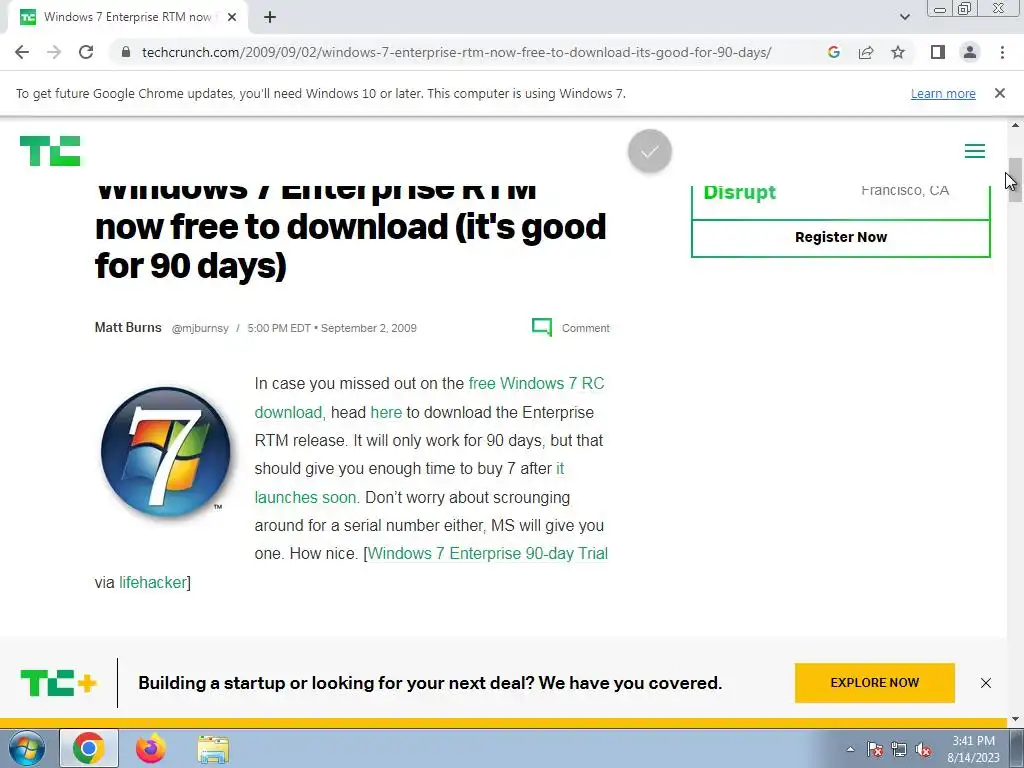Open a new tab with plus button
This screenshot has width=1024, height=768.
(270, 17)
